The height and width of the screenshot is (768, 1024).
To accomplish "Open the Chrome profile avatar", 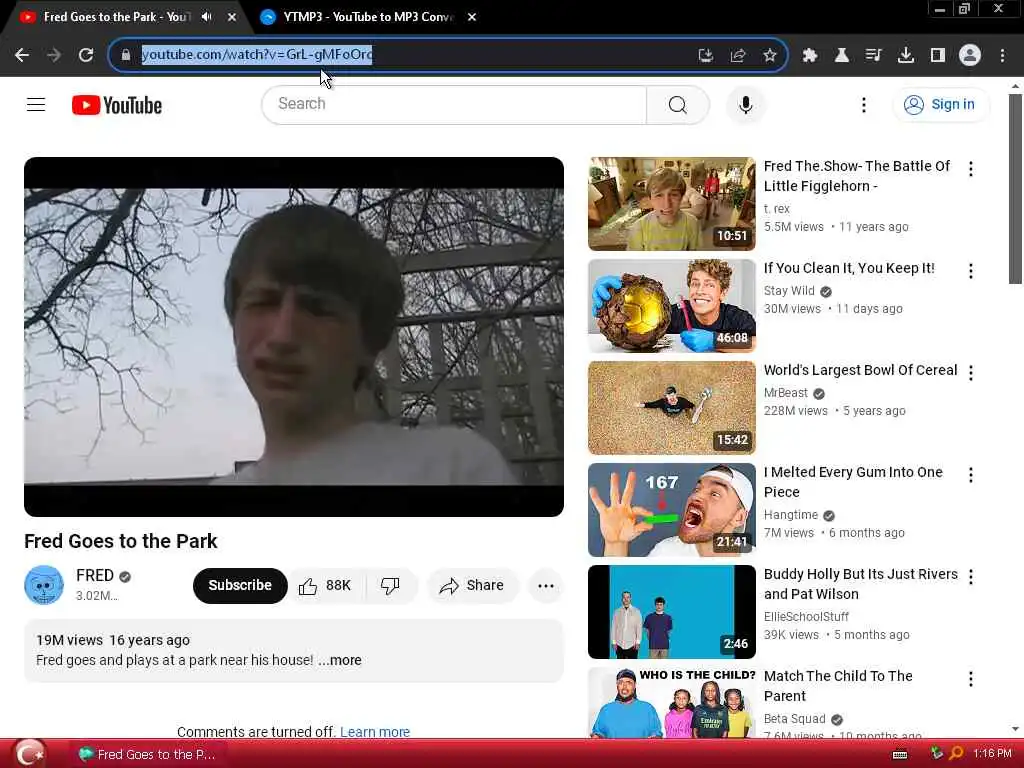I will click(970, 56).
